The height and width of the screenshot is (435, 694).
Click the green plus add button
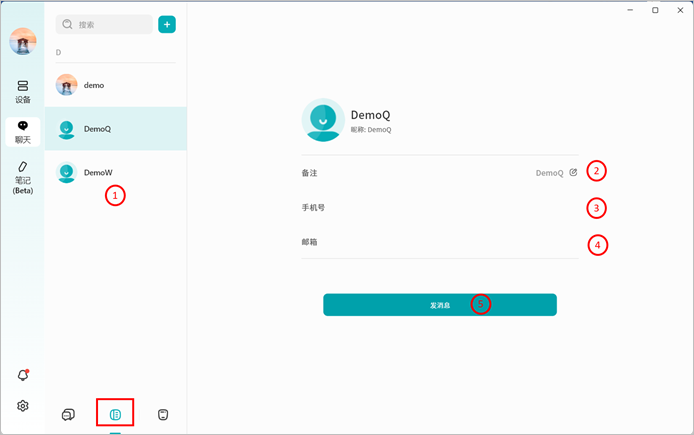(167, 24)
